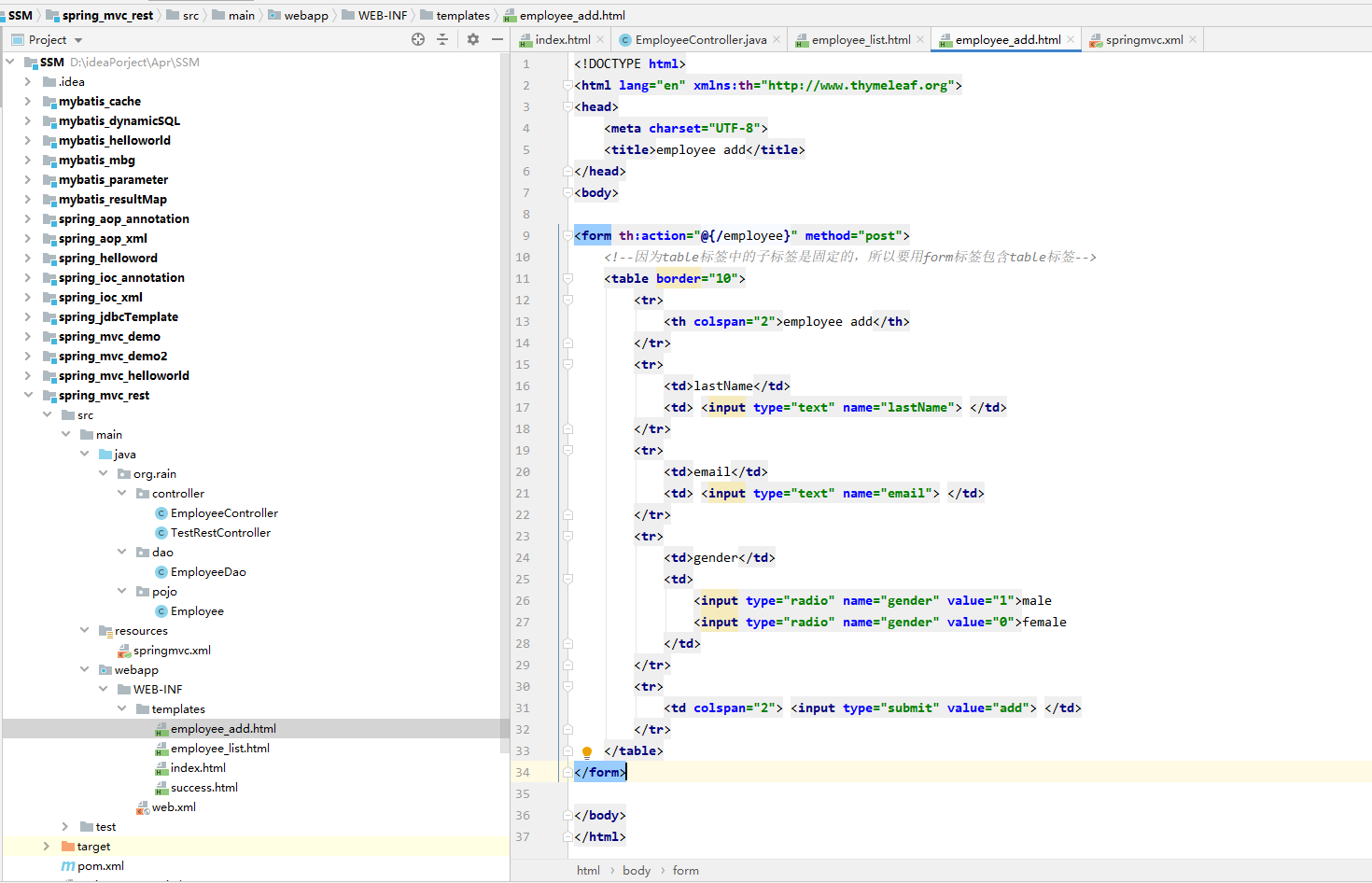Open pom.xml in project tree

(100, 865)
